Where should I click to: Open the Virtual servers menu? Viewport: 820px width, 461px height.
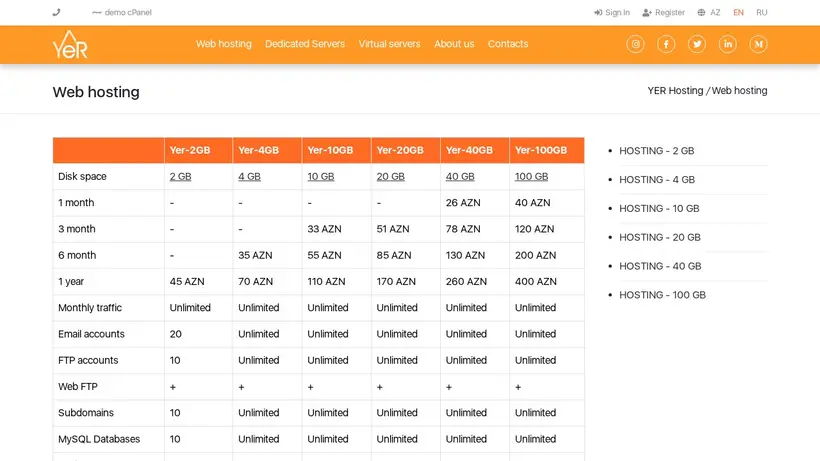coord(390,44)
